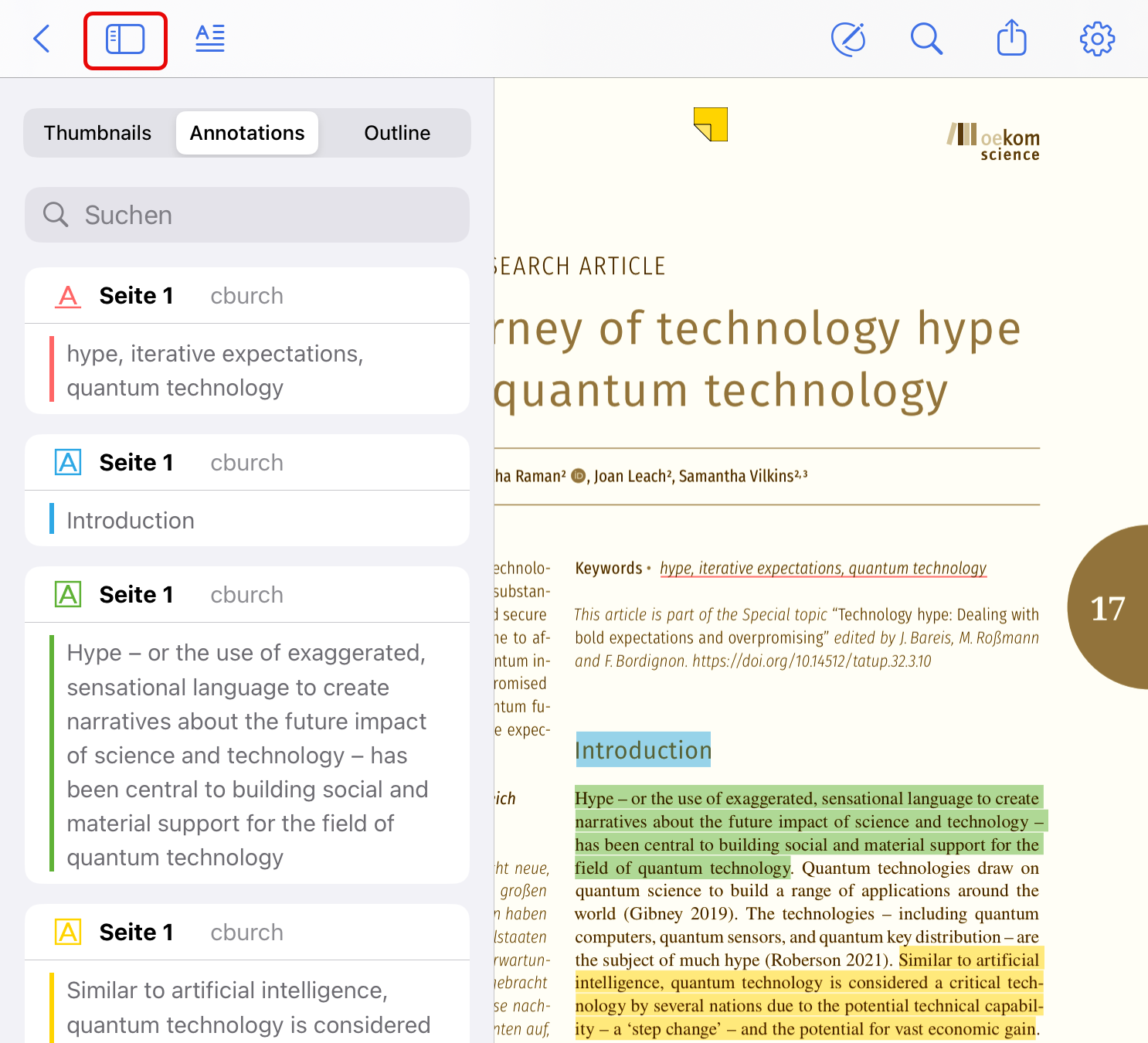Focus the Suchen search field
Screen dimensions: 1148x1043
[247, 215]
